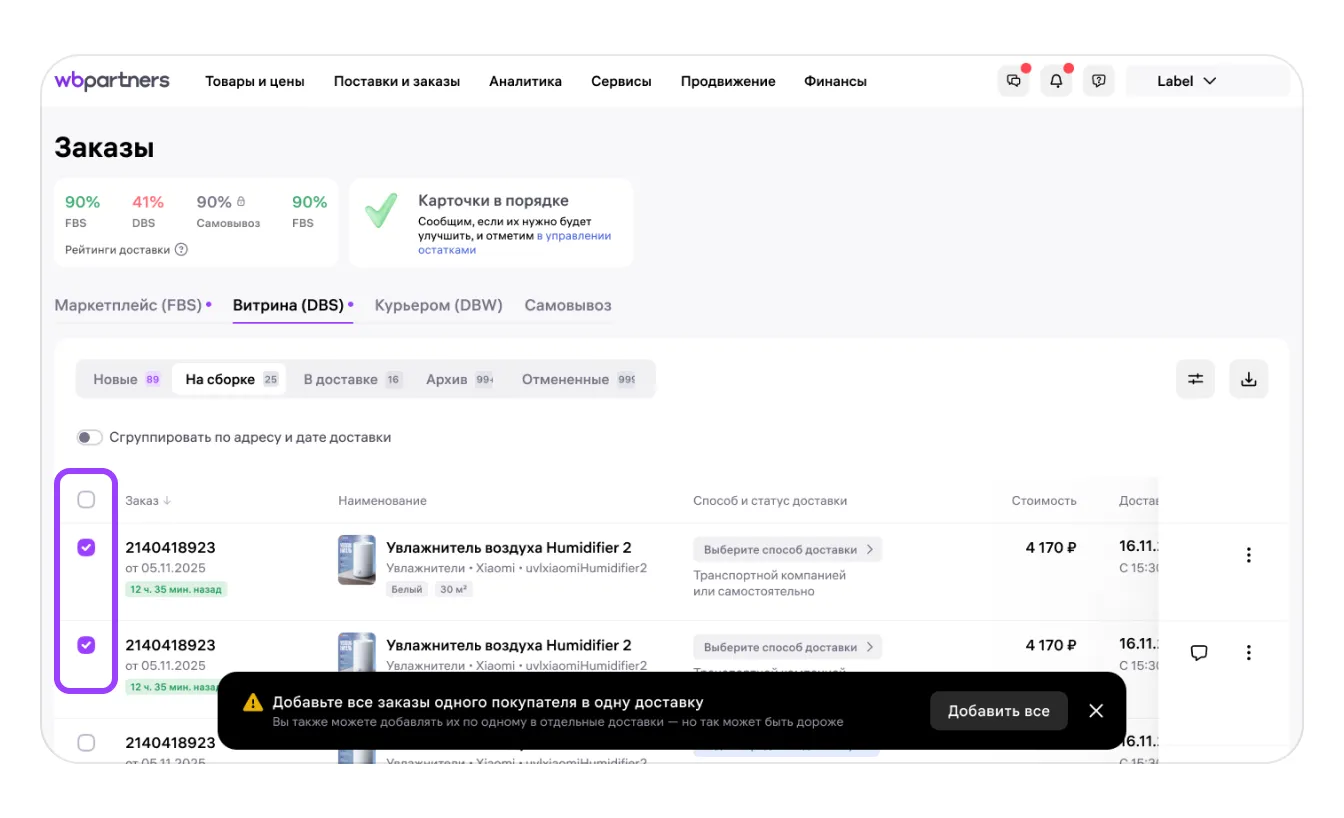Open Поставки и заказы menu
Viewport: 1344px width, 818px height.
[397, 81]
